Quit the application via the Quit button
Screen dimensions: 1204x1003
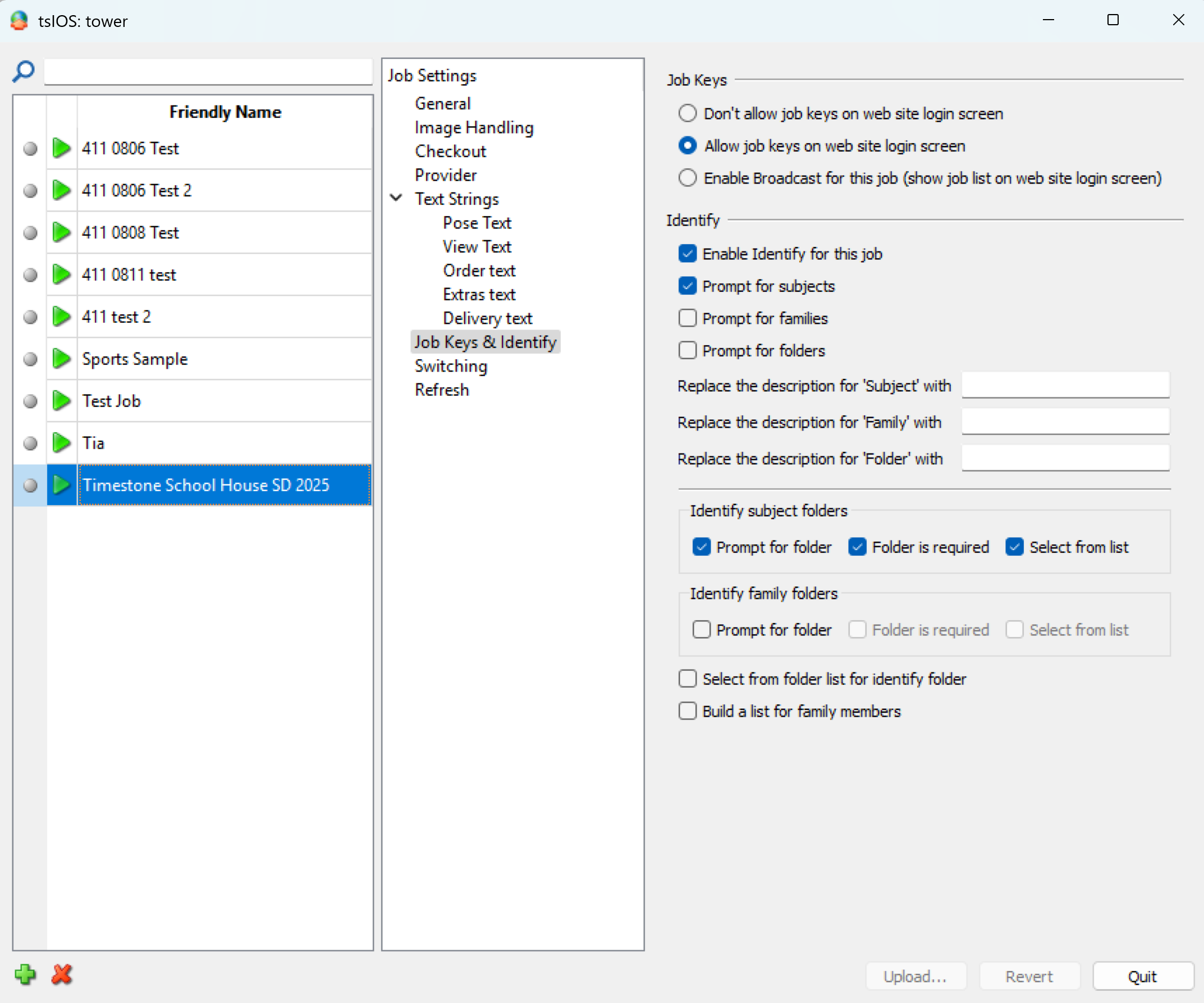1142,976
